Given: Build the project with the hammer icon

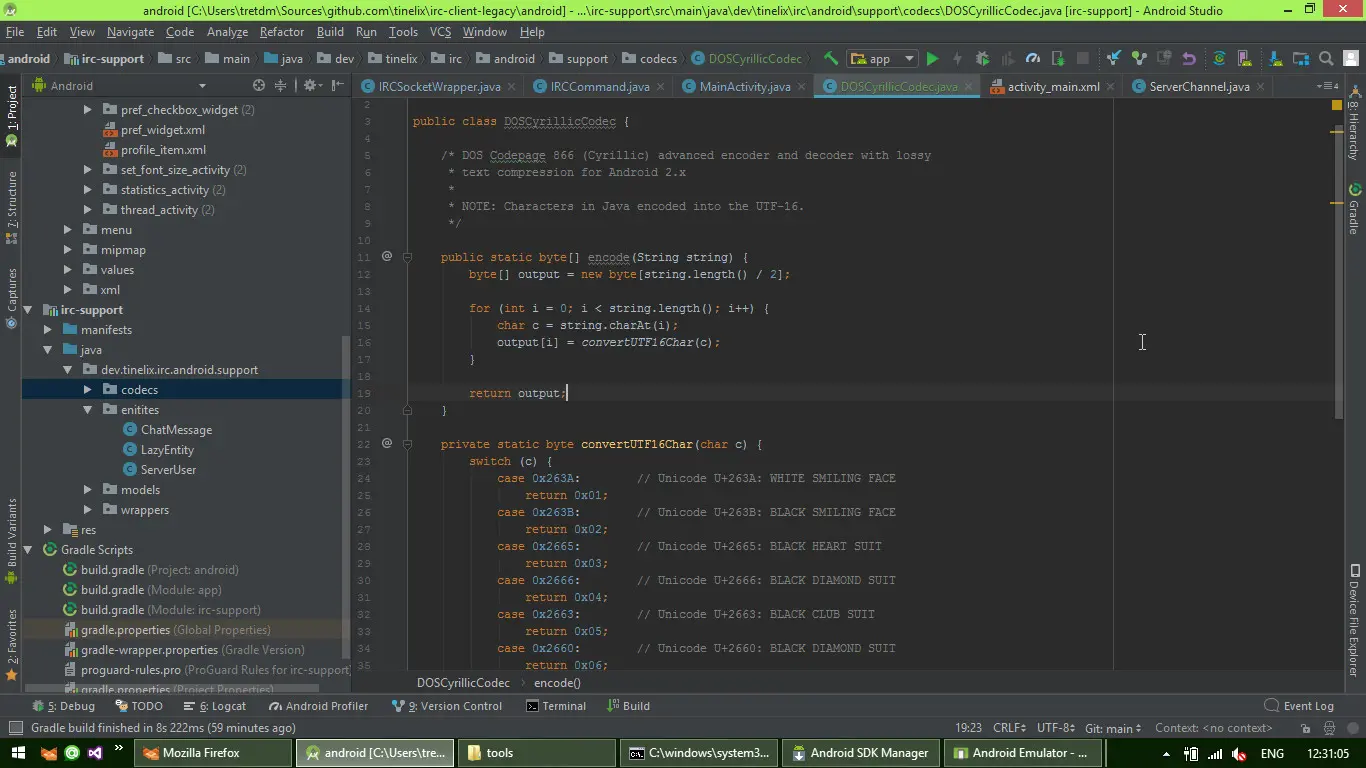Looking at the screenshot, I should click(831, 59).
